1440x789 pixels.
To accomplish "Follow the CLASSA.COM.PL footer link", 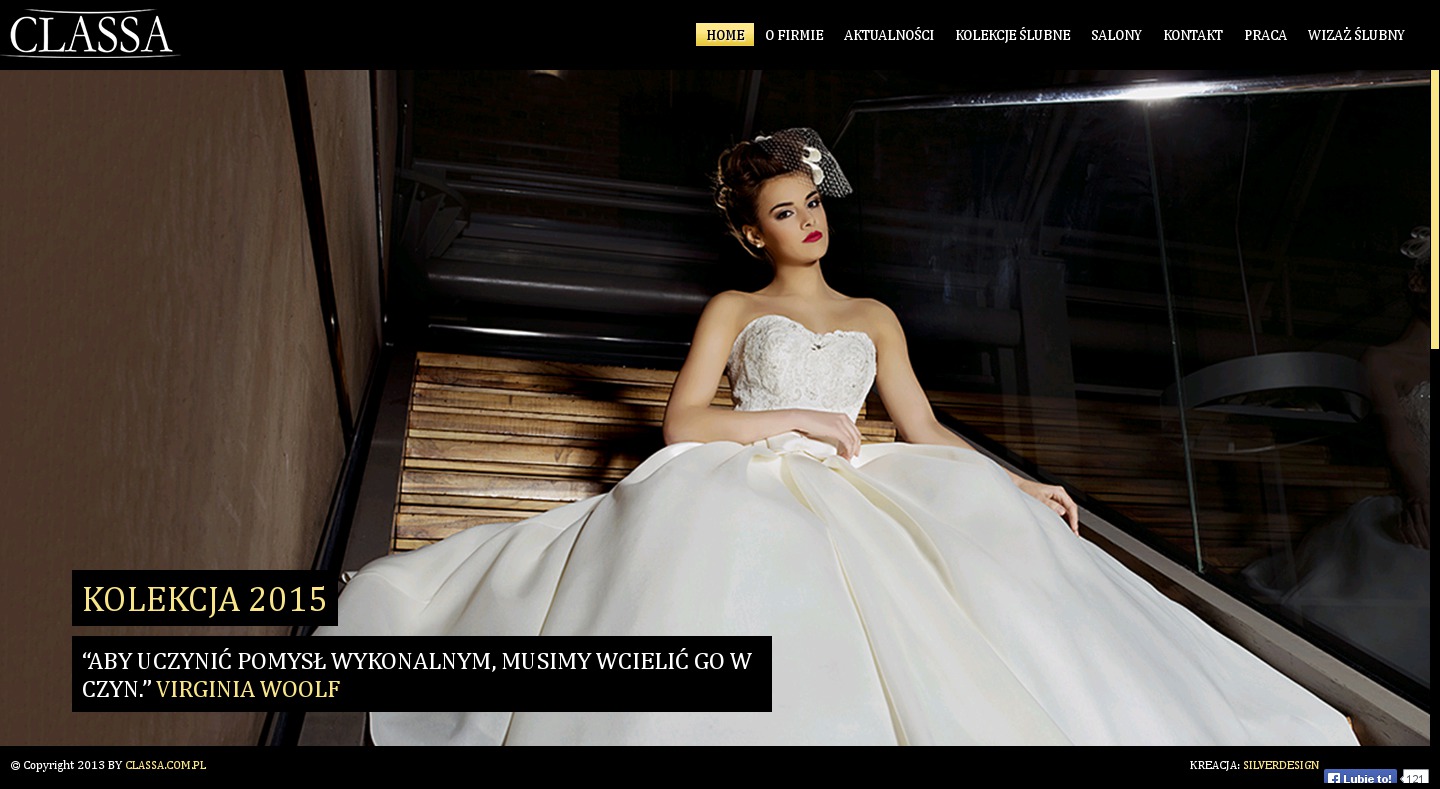I will 165,765.
